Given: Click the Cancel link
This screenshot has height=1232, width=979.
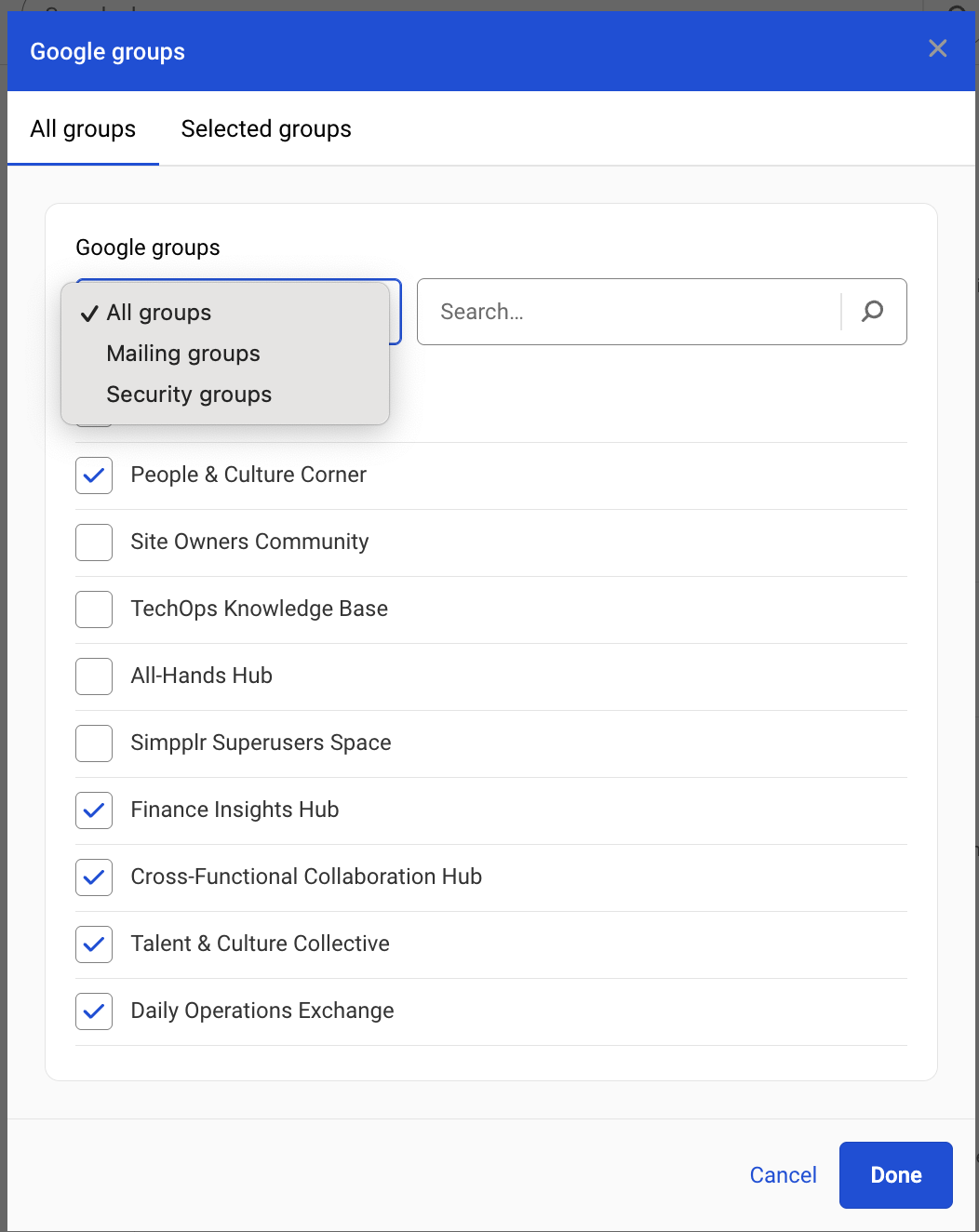Looking at the screenshot, I should click(783, 1175).
